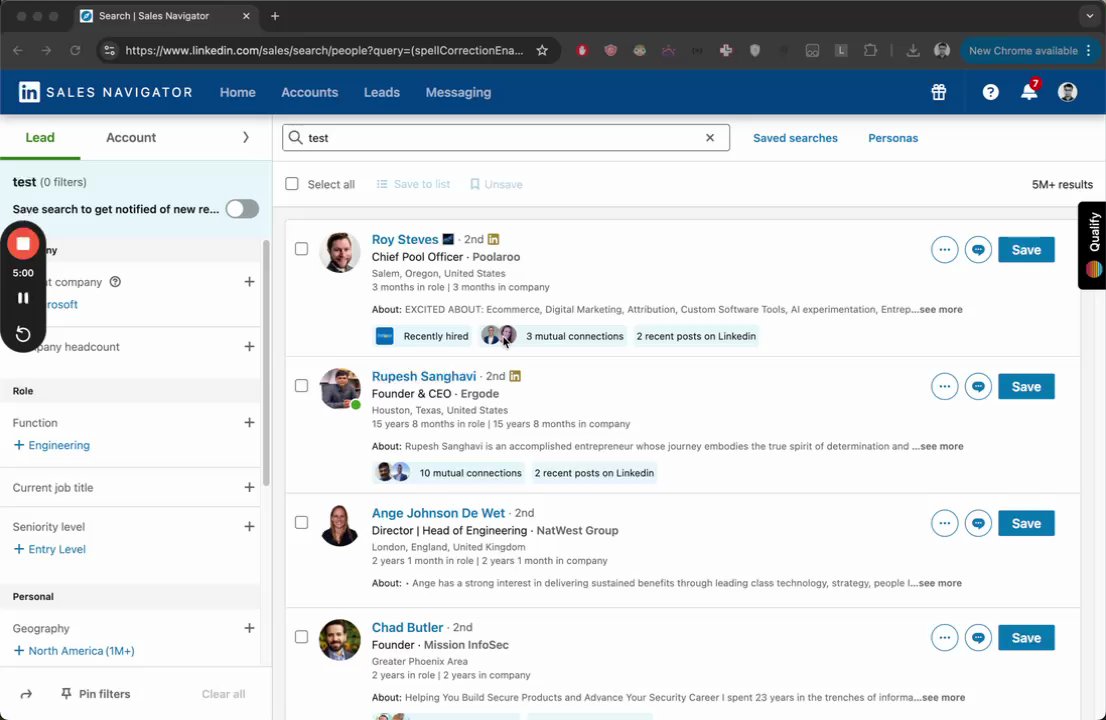The image size is (1106, 720).
Task: Open Saved searches link
Action: (795, 138)
